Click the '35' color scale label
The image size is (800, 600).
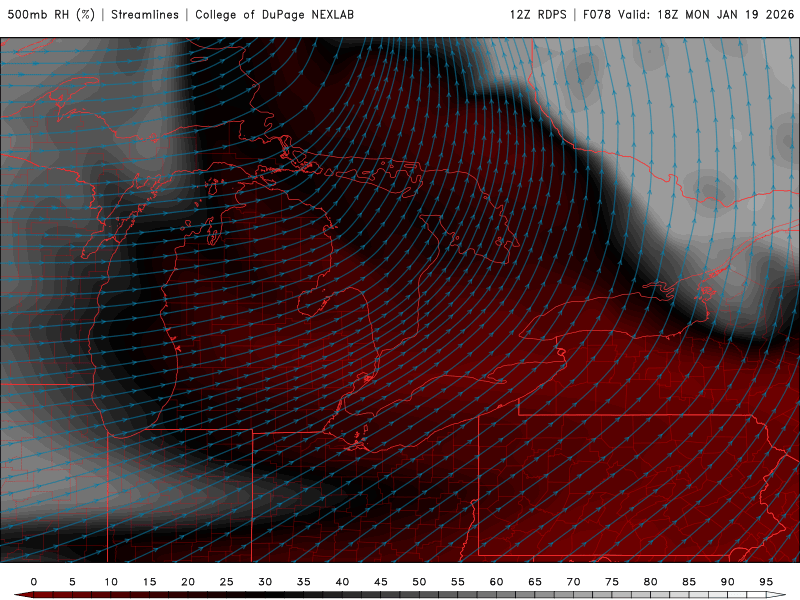click(x=304, y=582)
